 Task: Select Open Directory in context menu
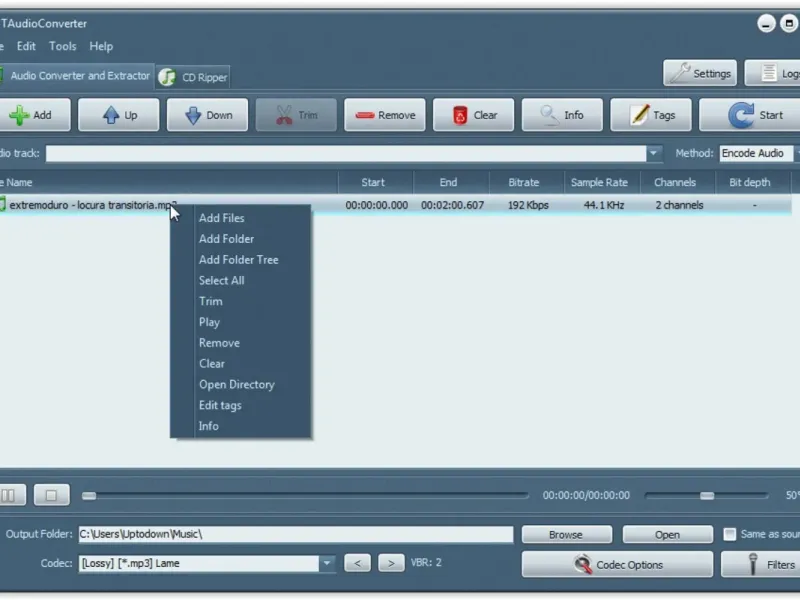tap(237, 385)
